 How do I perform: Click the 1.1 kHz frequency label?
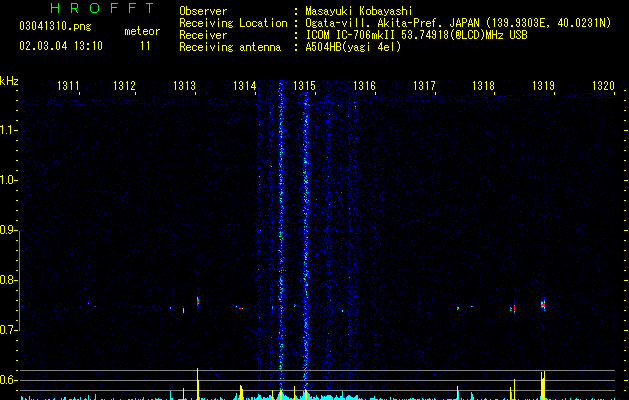tap(8, 130)
